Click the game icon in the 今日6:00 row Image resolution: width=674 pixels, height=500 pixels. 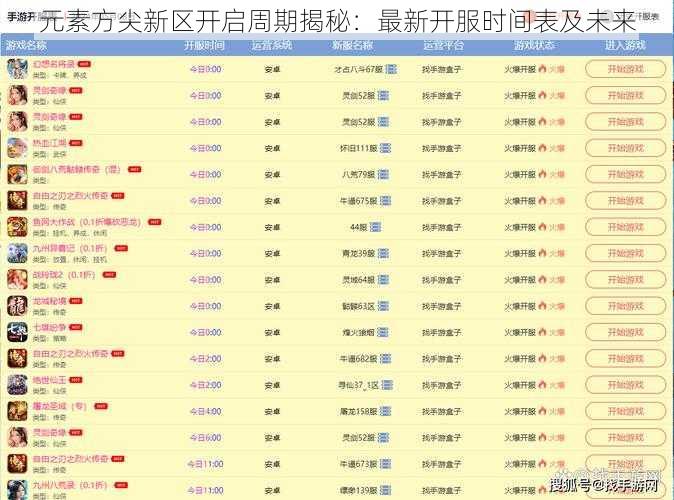tap(17, 437)
